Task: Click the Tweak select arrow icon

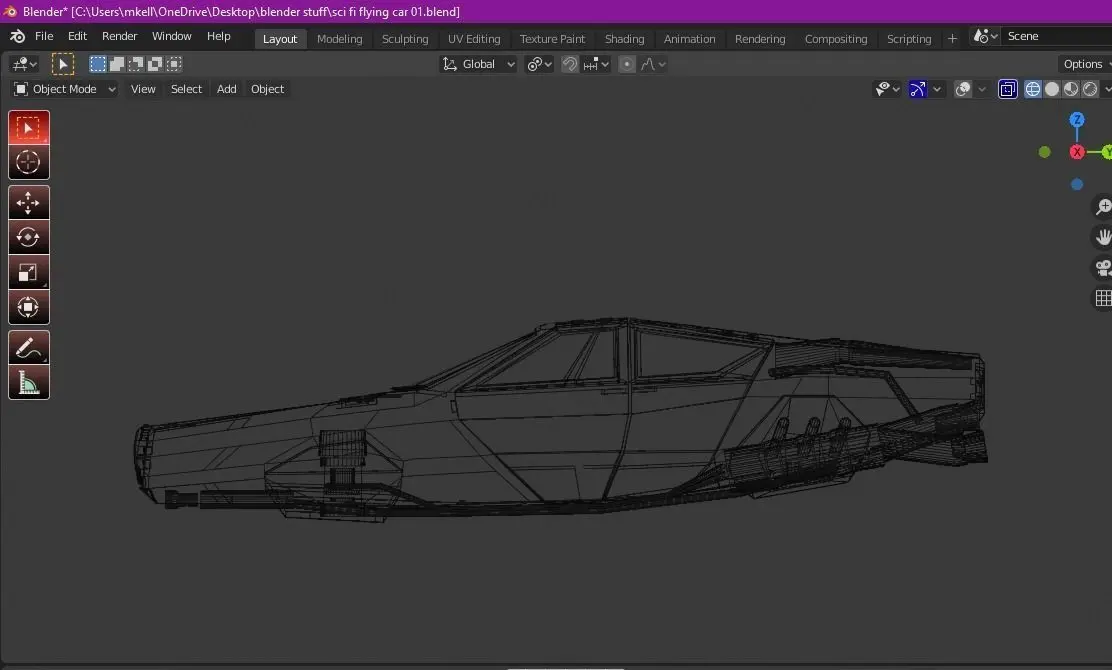Action: [x=62, y=65]
